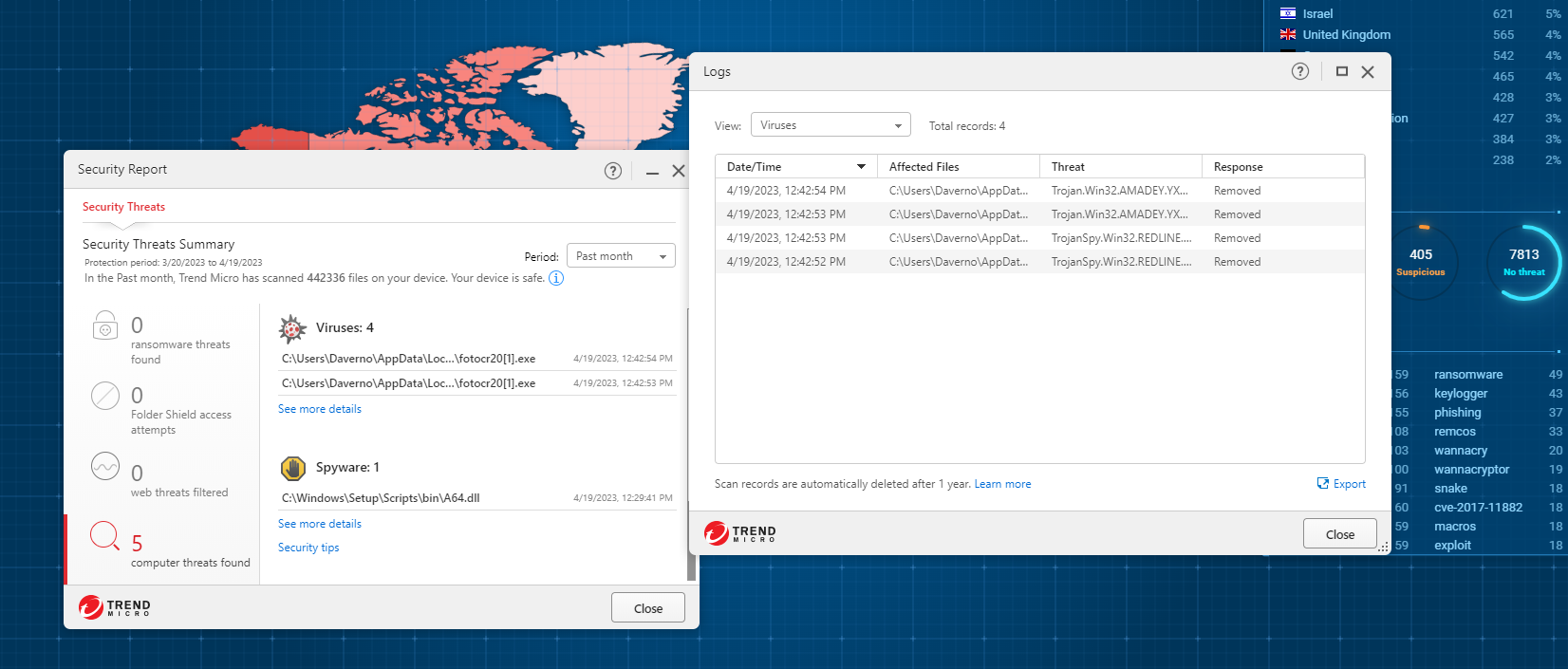Close Logs window with X icon
Screen dimensions: 1568x669
click(1368, 72)
